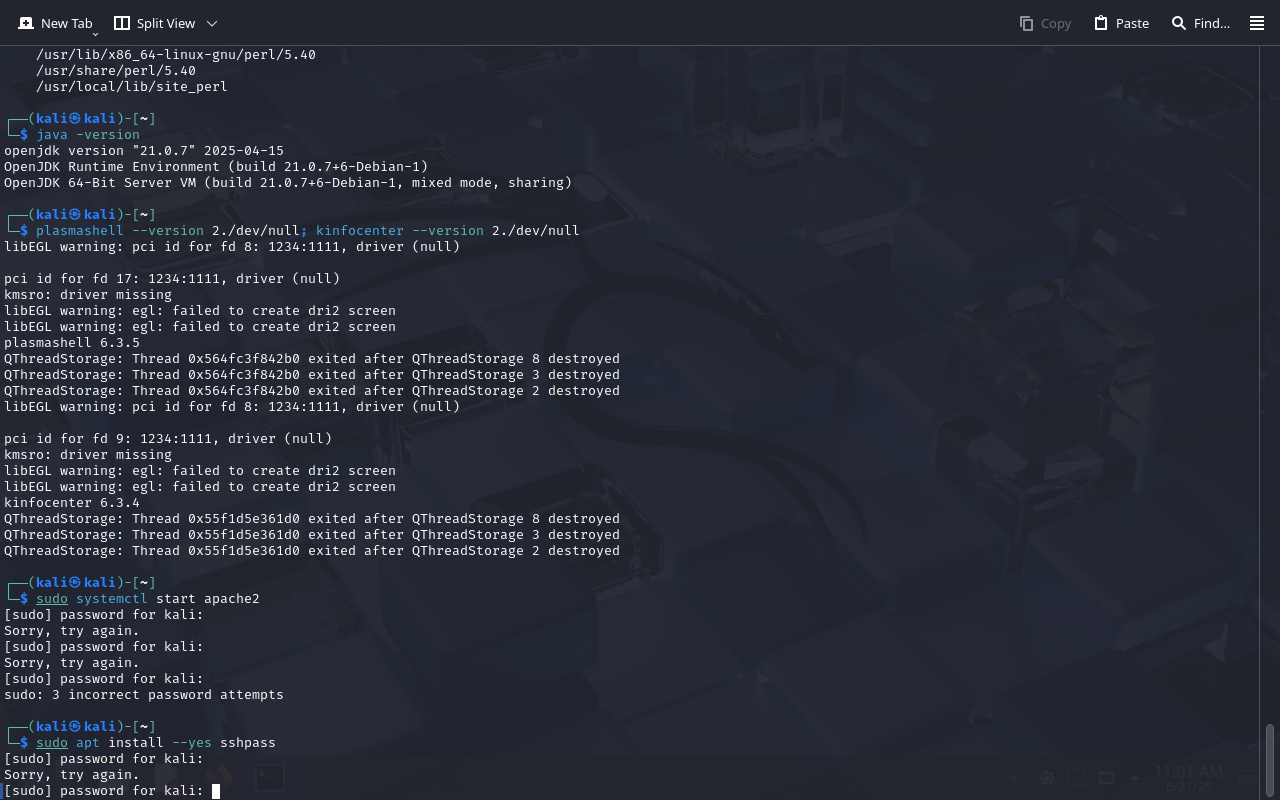Click the 'java -version' command
Image resolution: width=1280 pixels, height=800 pixels.
coord(88,135)
